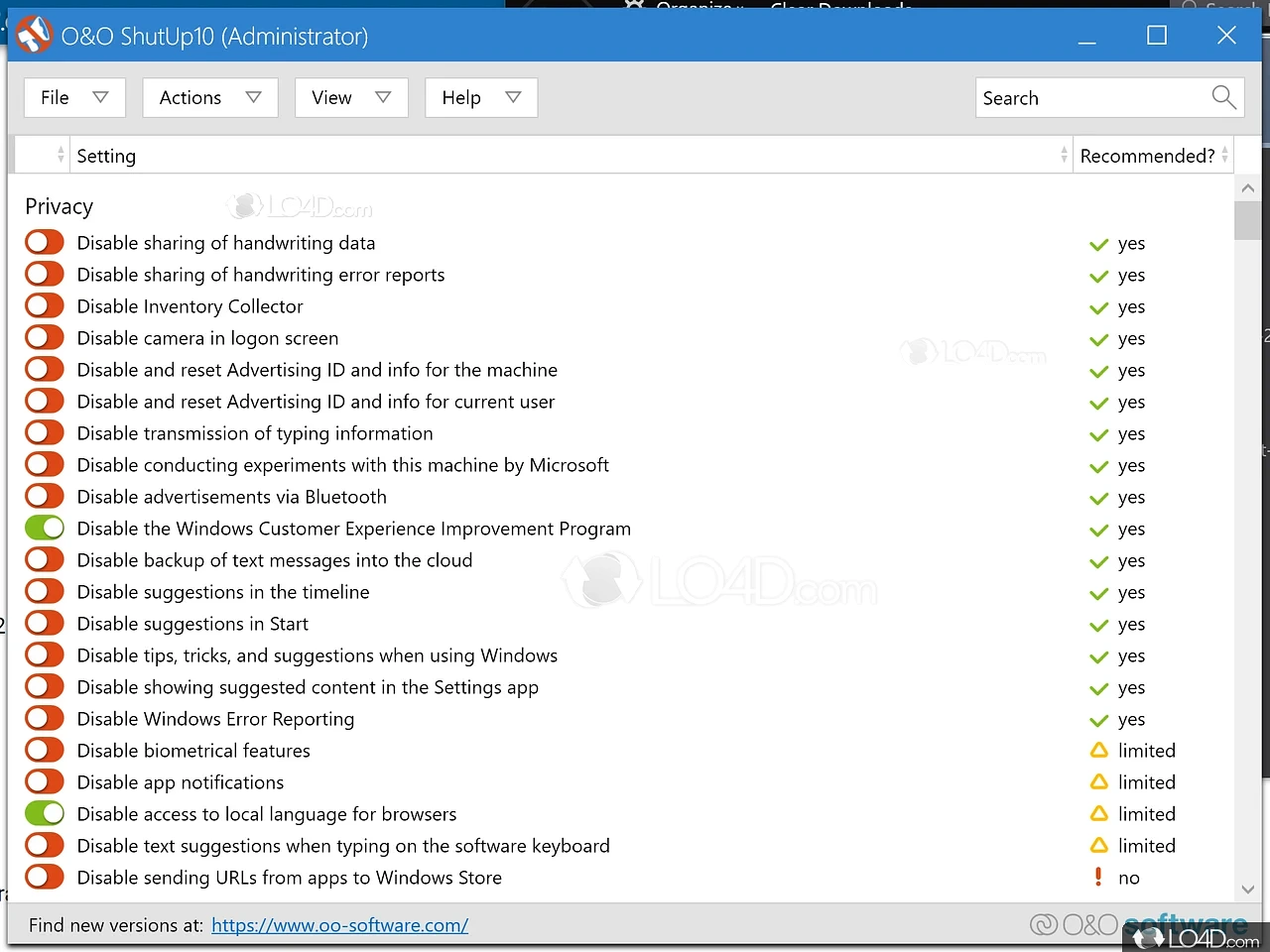Click green checkmark for suggestions in timeline
The height and width of the screenshot is (952, 1270).
pos(1098,593)
